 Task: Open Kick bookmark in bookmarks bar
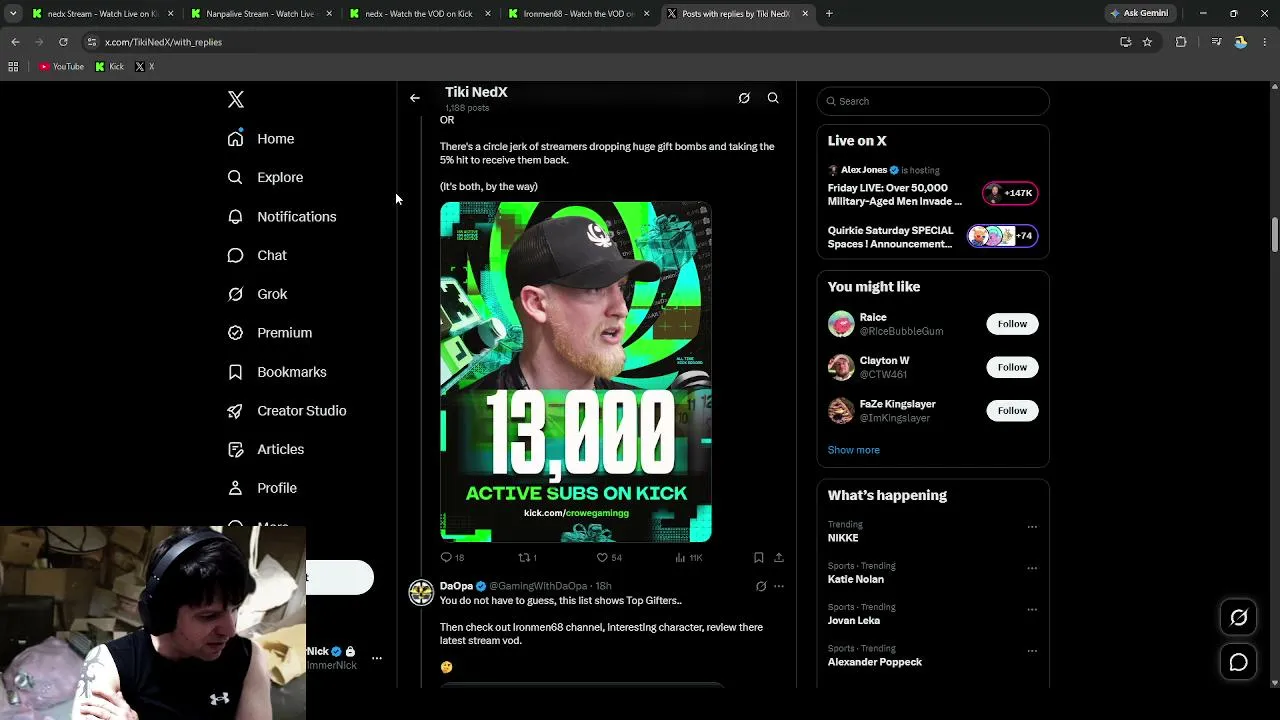click(x=110, y=67)
